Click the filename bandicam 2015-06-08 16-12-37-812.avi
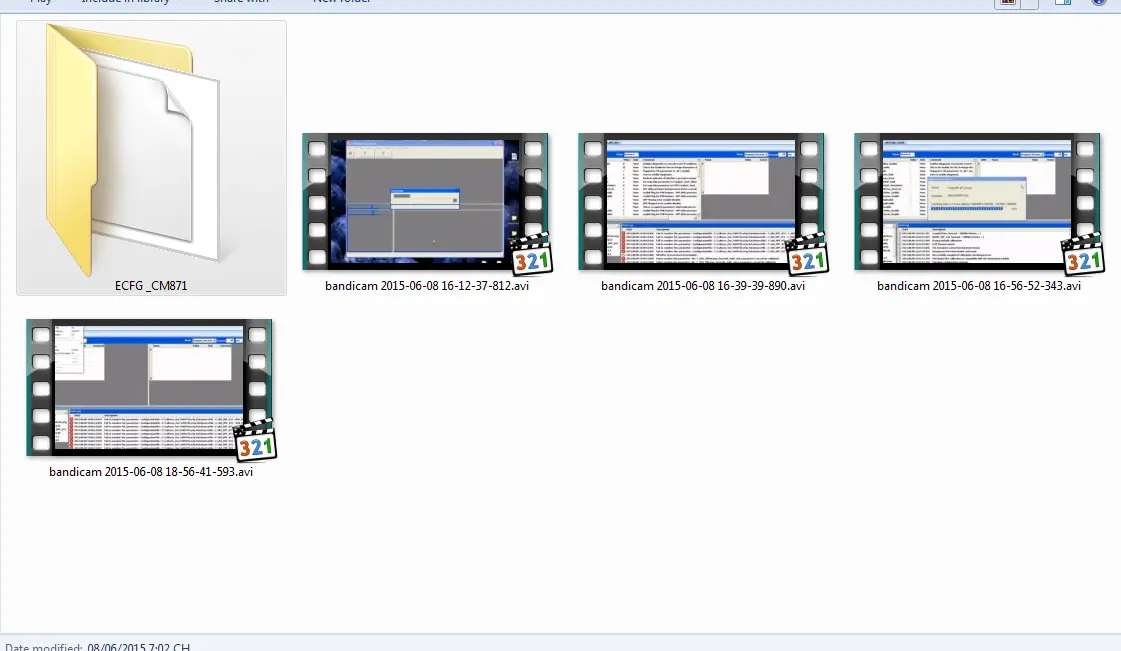This screenshot has height=651, width=1121. click(x=427, y=286)
